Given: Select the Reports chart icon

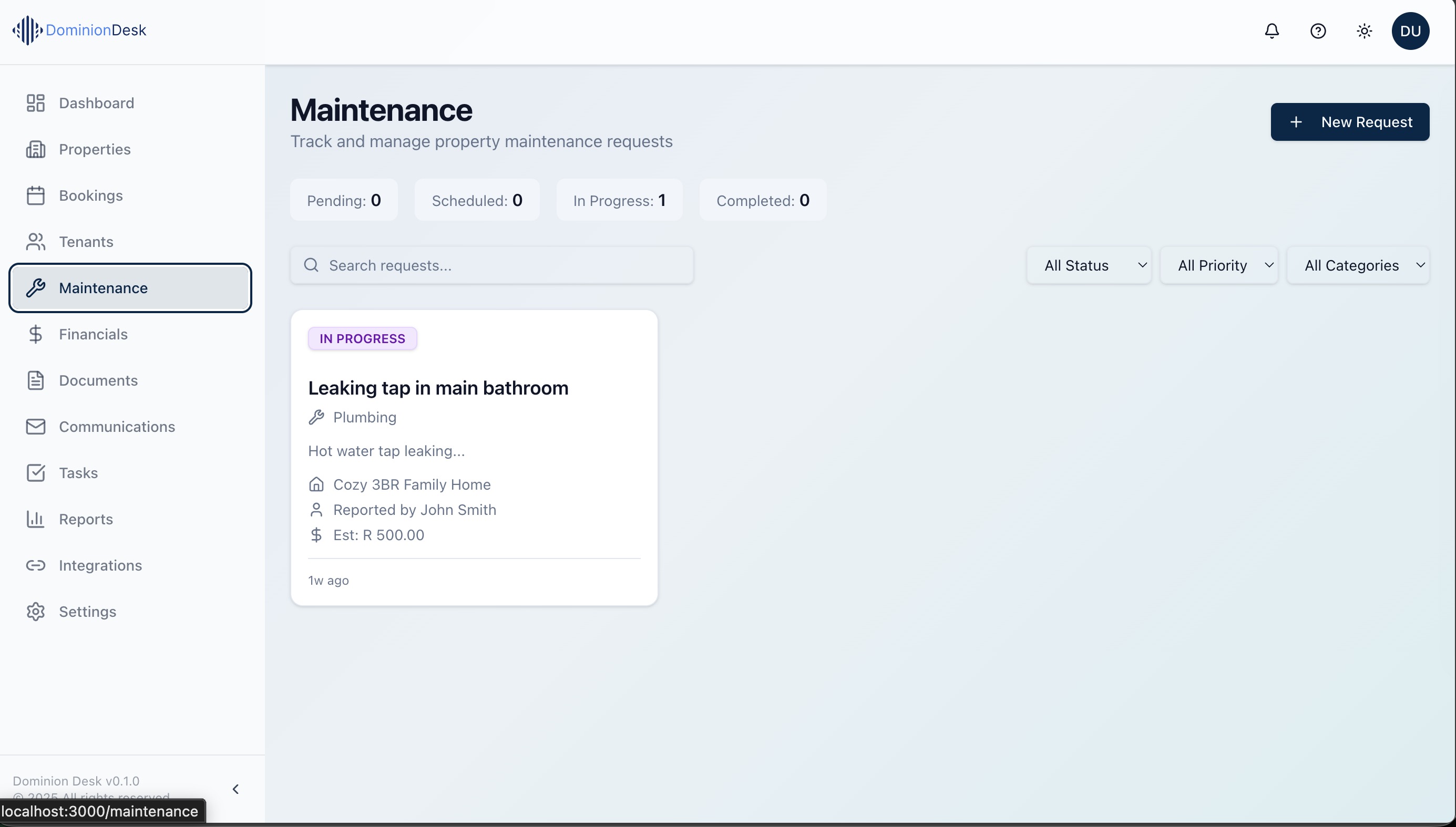Looking at the screenshot, I should coord(35,519).
